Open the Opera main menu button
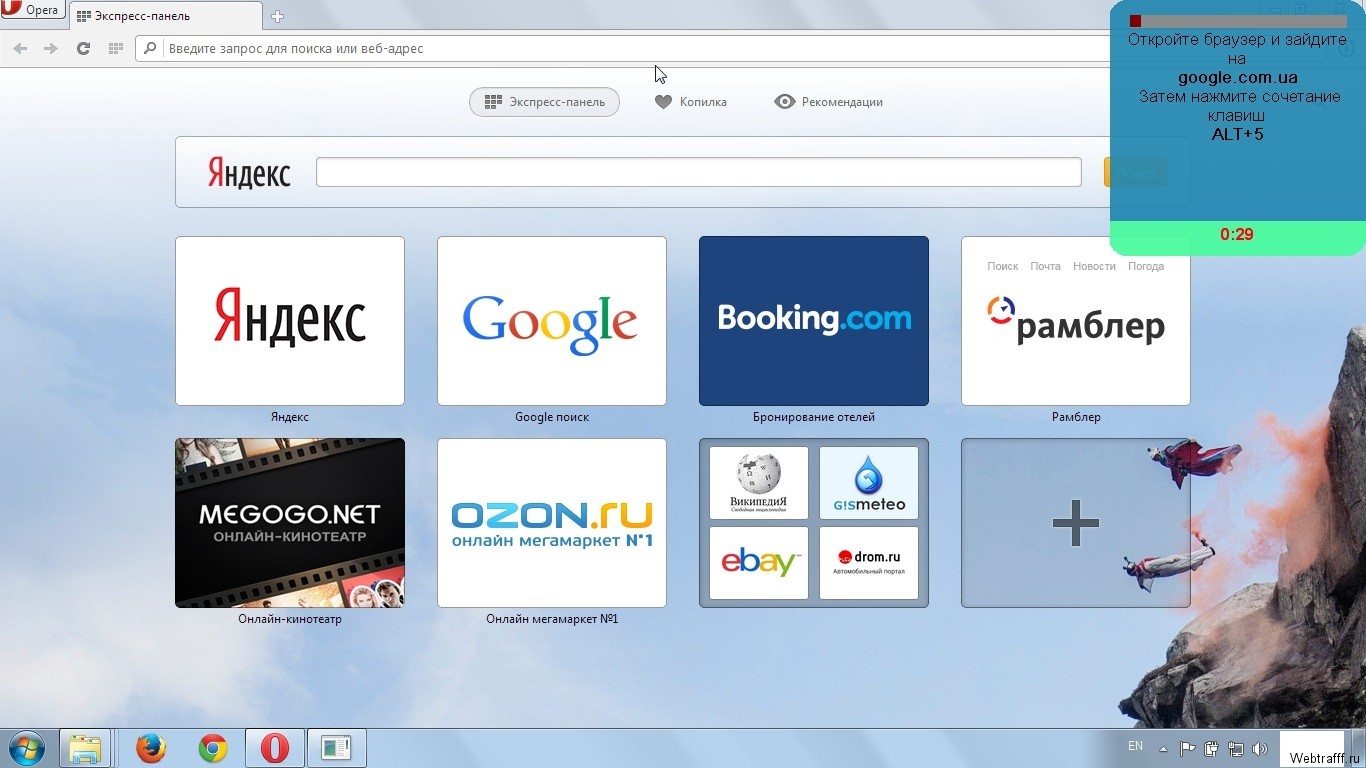1366x768 pixels. (33, 10)
